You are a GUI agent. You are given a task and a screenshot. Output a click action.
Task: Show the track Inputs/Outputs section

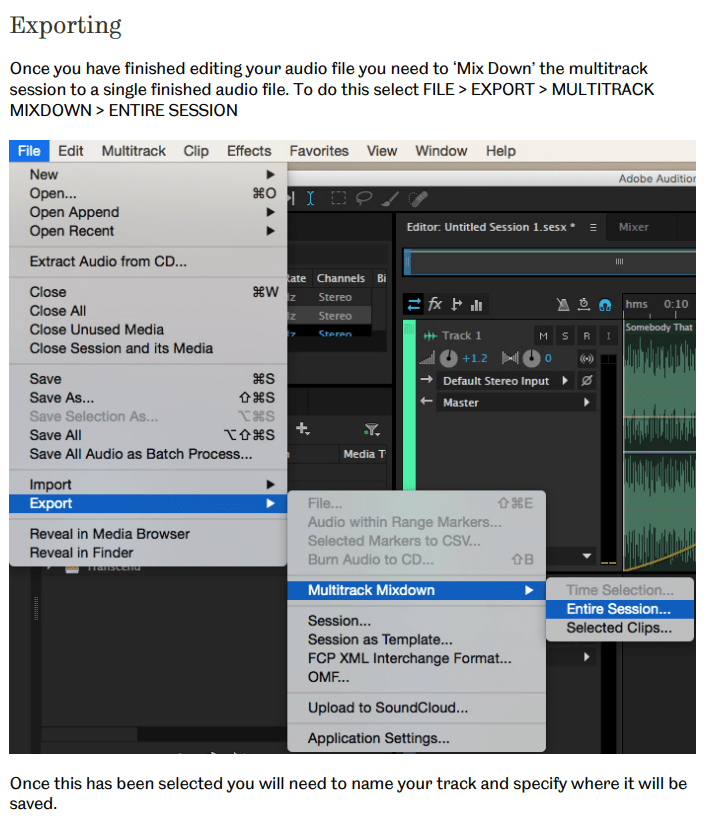(413, 304)
